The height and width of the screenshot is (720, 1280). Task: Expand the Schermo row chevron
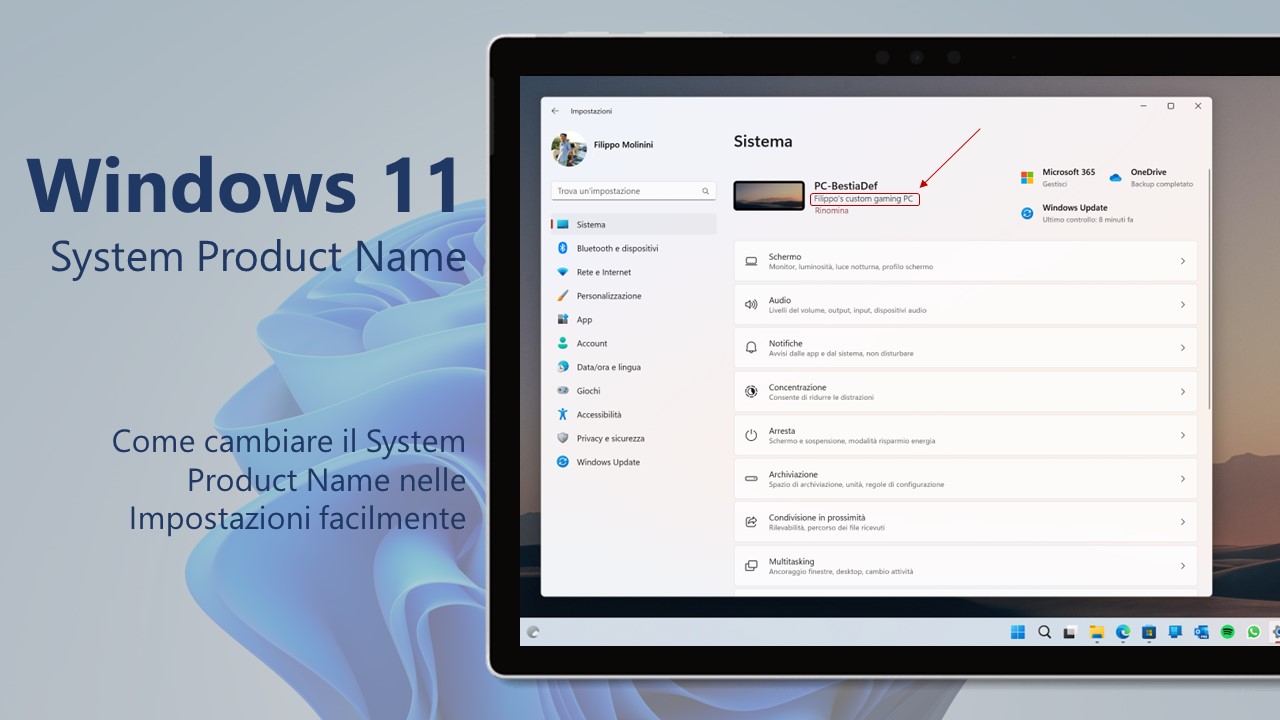pos(1183,261)
